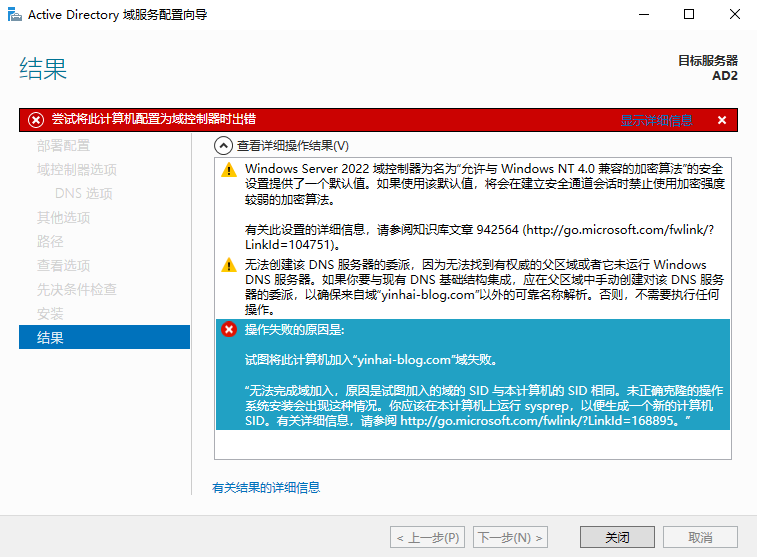
Task: Close the wizard window with X
Action: coord(735,14)
